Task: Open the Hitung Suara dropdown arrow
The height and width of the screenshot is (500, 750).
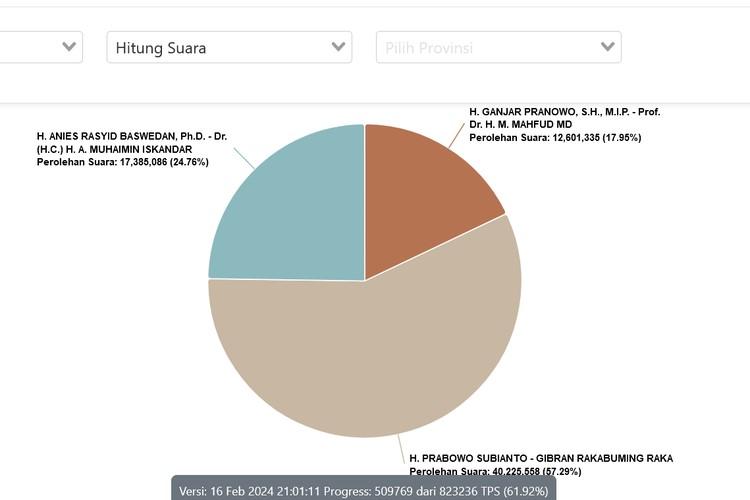Action: click(x=338, y=47)
